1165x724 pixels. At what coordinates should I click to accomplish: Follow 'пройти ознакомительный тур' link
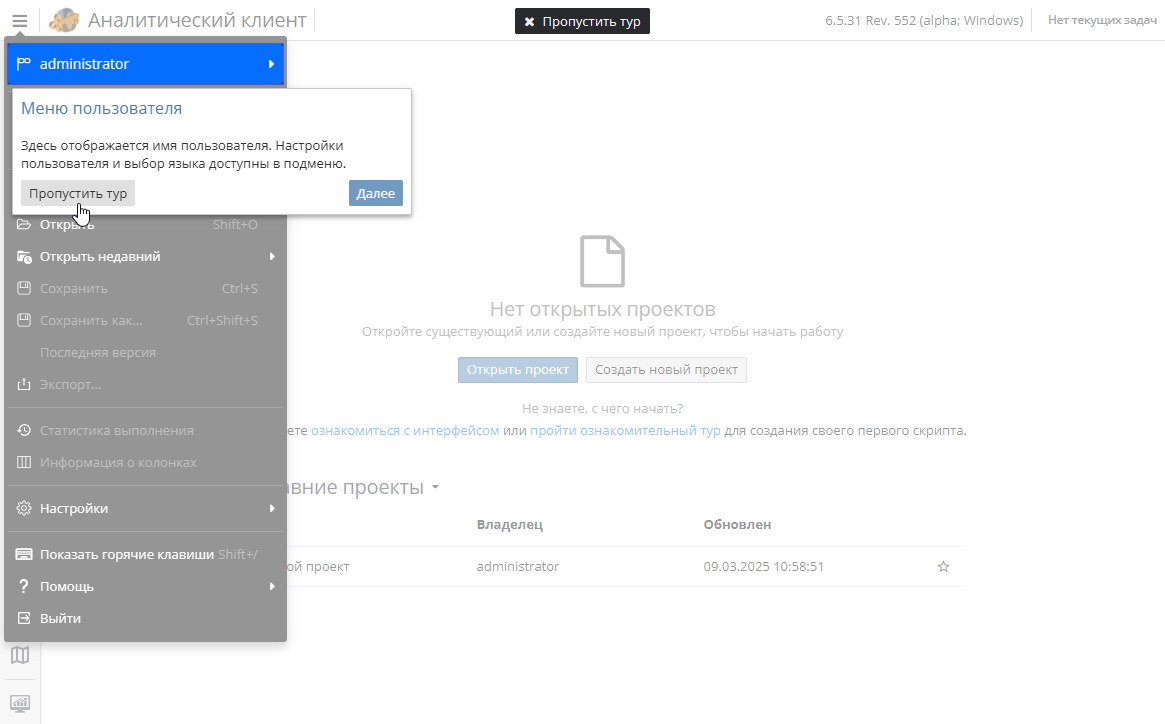pos(625,431)
